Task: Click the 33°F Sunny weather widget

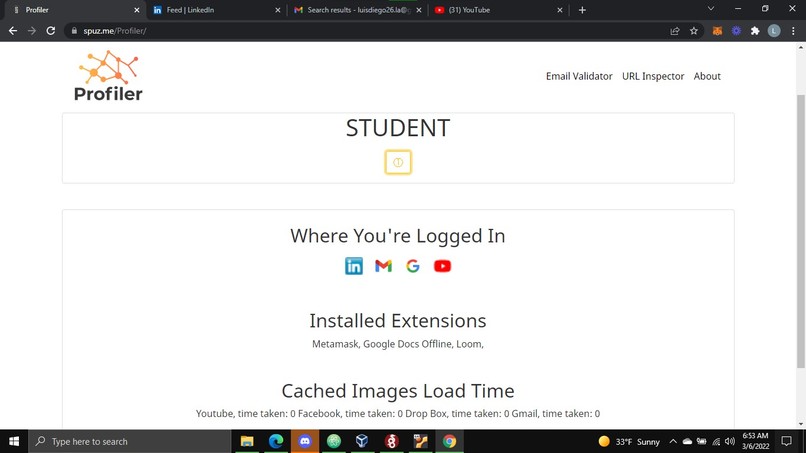Action: pyautogui.click(x=629, y=442)
